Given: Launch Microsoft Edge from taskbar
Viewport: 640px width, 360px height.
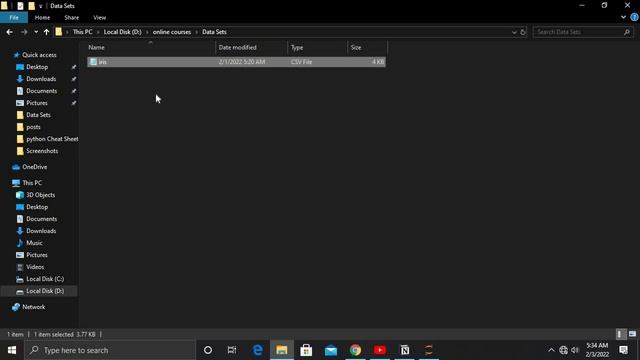Looking at the screenshot, I should [257, 350].
